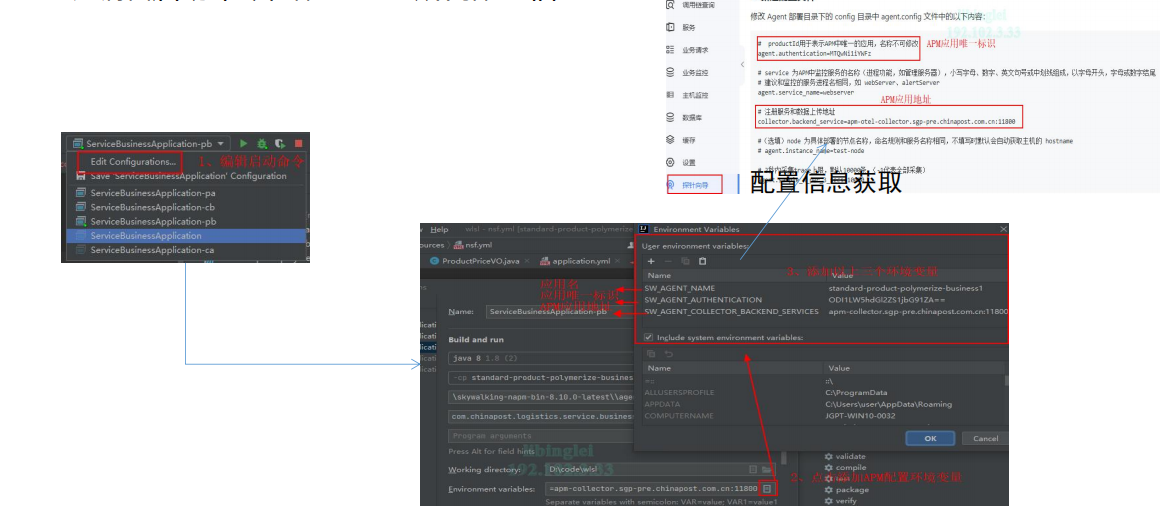Add a new user environment variable with plus icon
Viewport: 1175px width, 529px height.
[651, 261]
